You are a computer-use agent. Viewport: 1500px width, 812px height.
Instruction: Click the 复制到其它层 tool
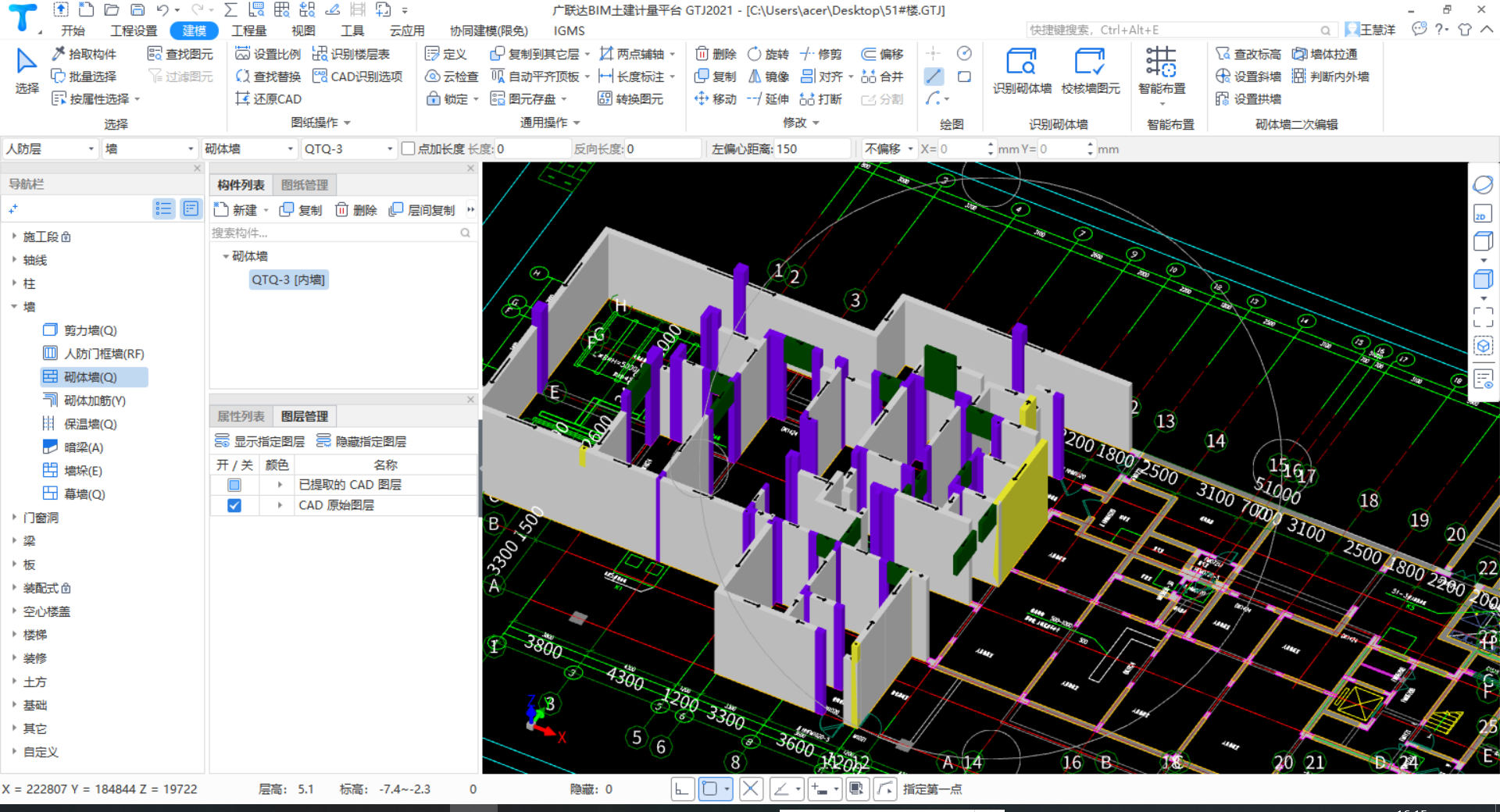click(x=535, y=54)
